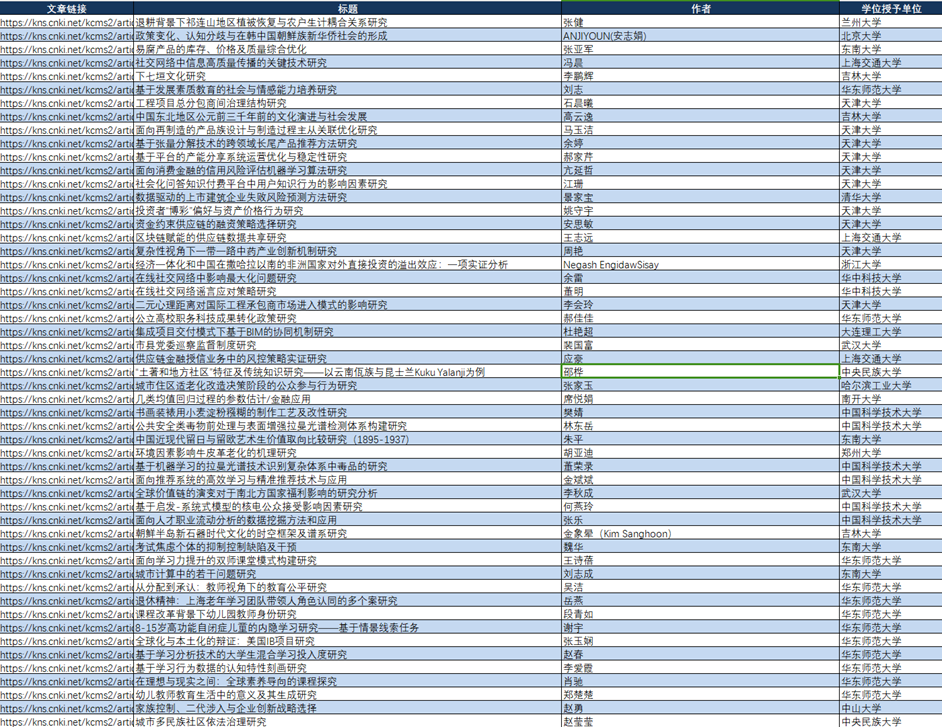Select institution cell 兰州大学
The width and height of the screenshot is (942, 727).
(891, 22)
